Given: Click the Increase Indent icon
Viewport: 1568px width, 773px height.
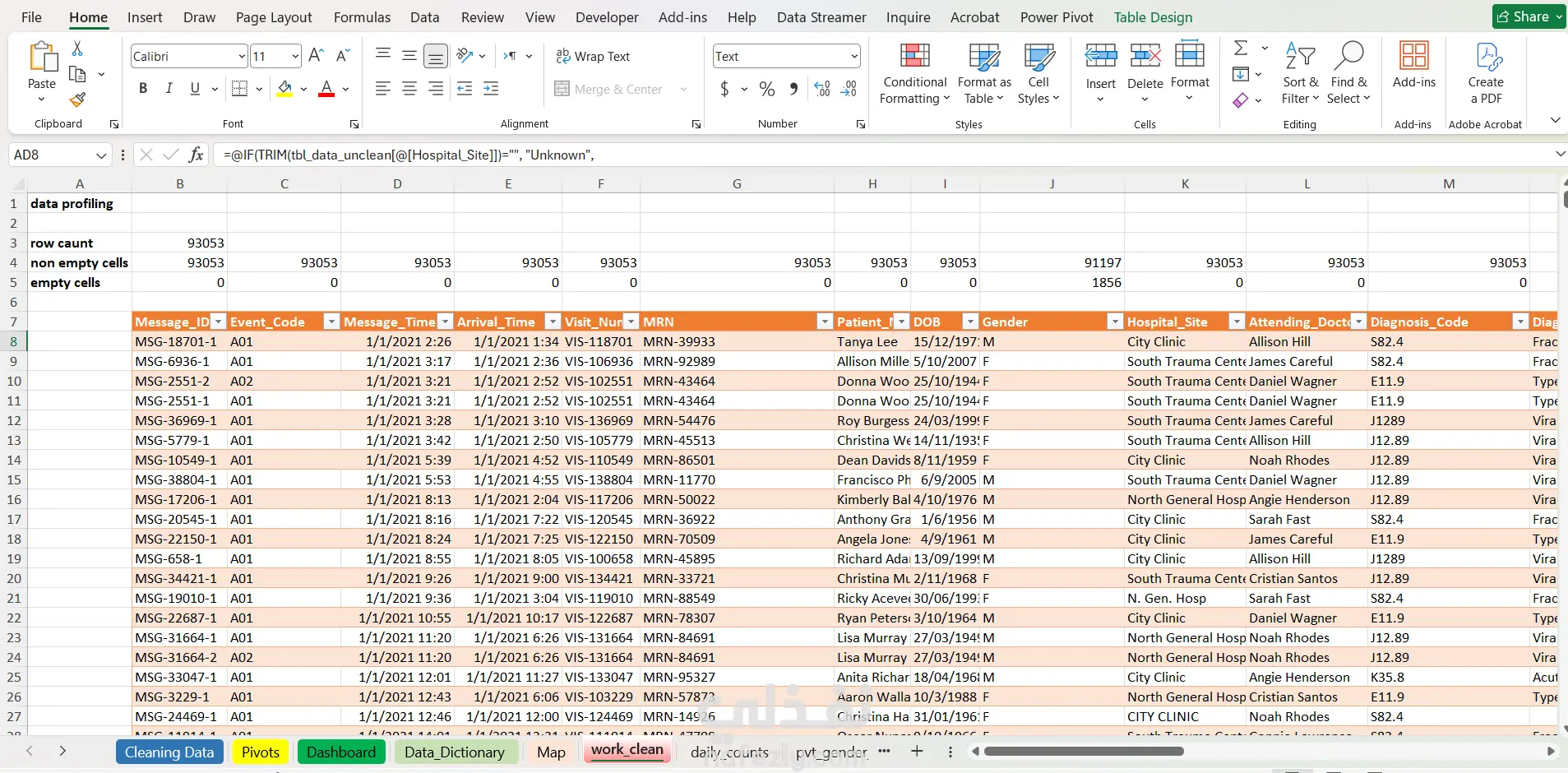Looking at the screenshot, I should pos(491,89).
